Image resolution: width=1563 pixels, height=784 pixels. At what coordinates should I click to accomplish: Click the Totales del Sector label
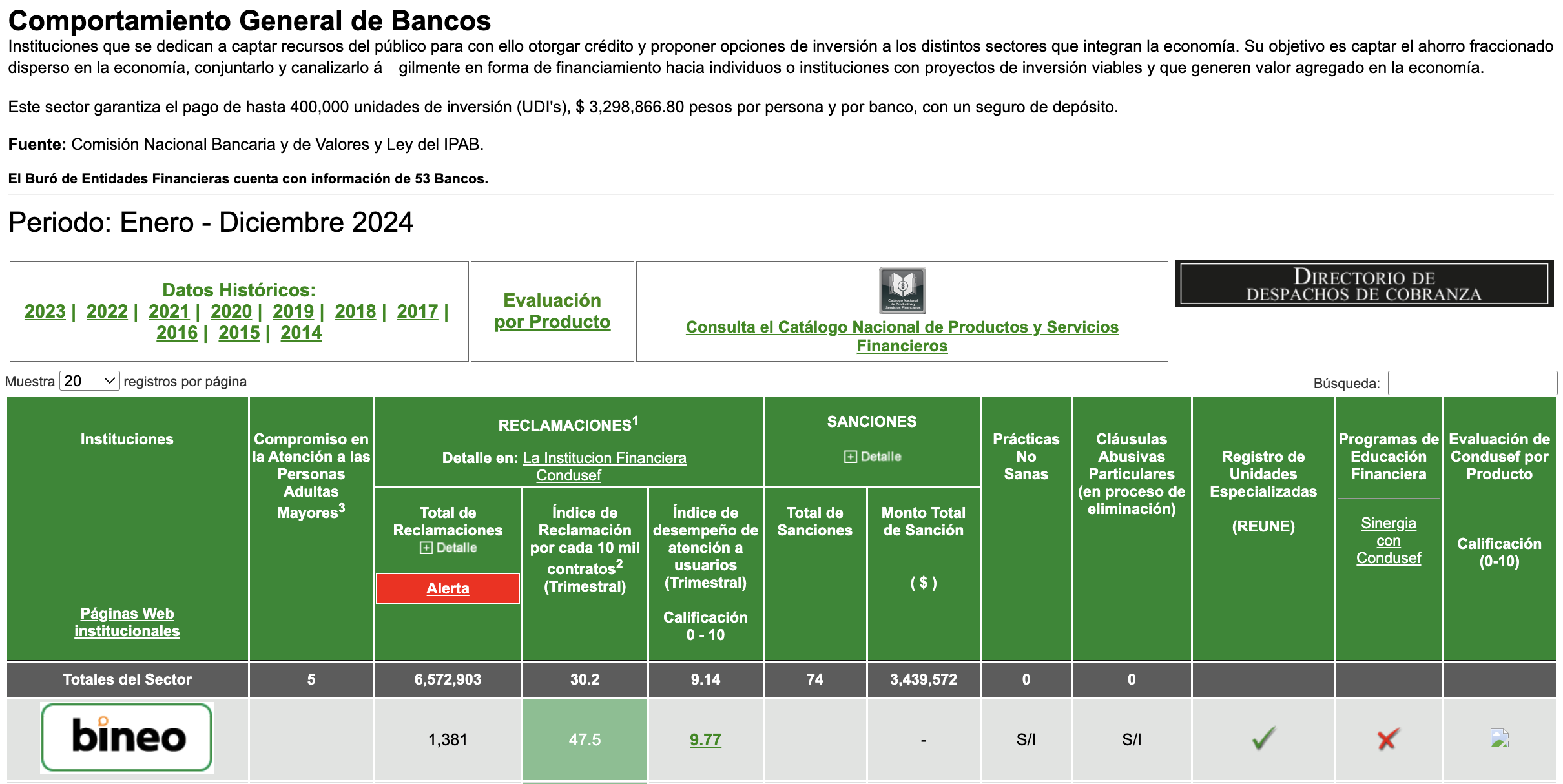click(x=127, y=679)
